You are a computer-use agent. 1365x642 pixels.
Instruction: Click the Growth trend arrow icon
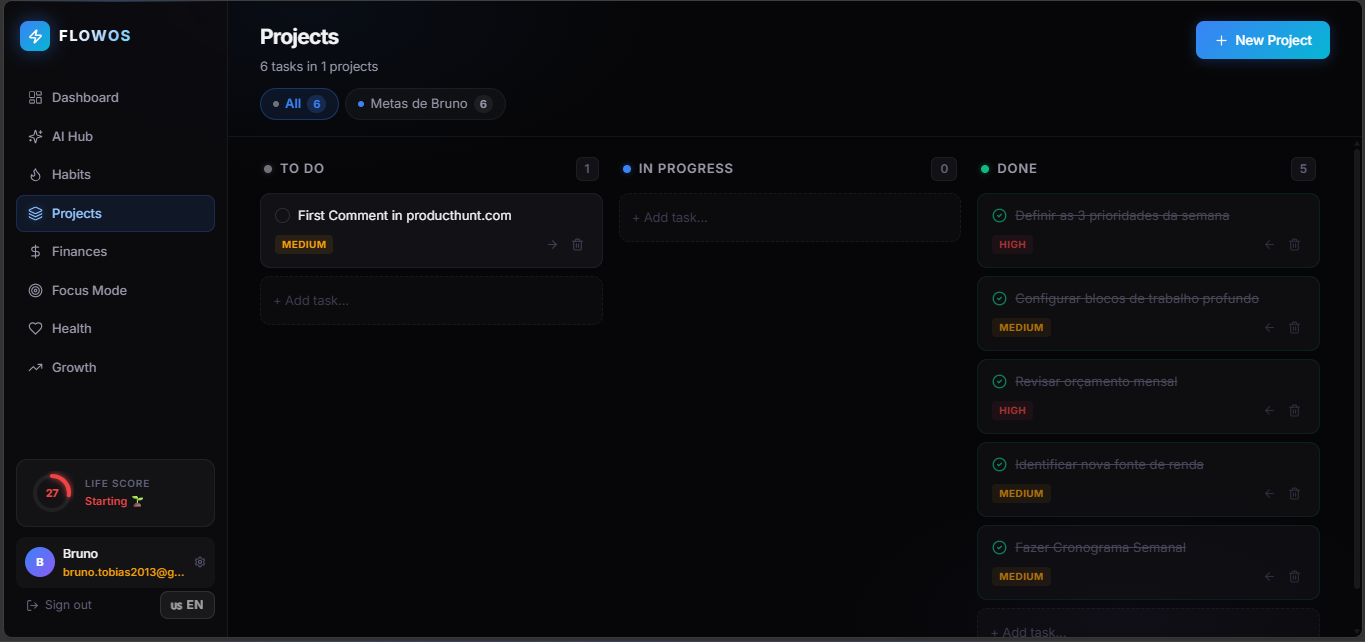tap(35, 367)
